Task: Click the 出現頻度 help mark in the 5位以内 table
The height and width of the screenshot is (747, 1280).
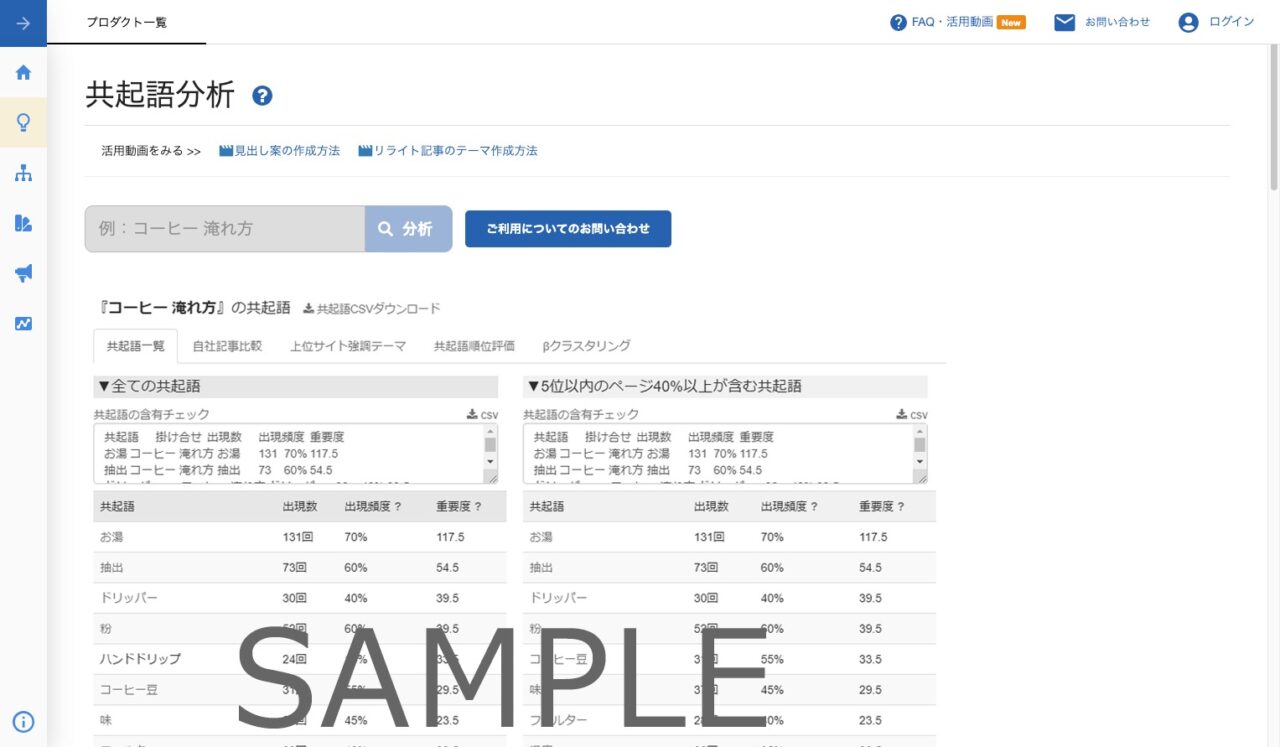Action: tap(814, 507)
